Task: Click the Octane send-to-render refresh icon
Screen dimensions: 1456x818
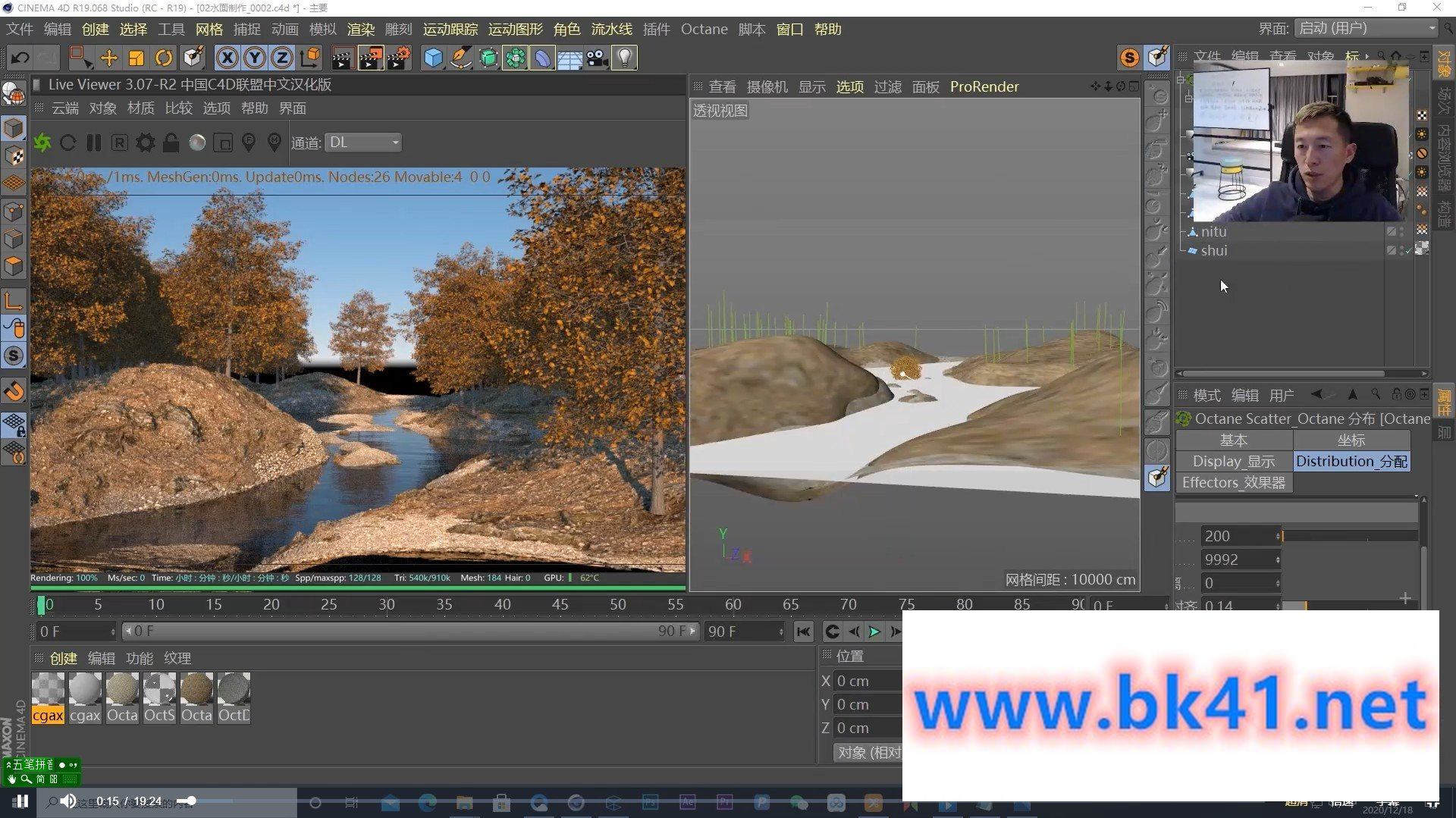Action: (x=42, y=143)
